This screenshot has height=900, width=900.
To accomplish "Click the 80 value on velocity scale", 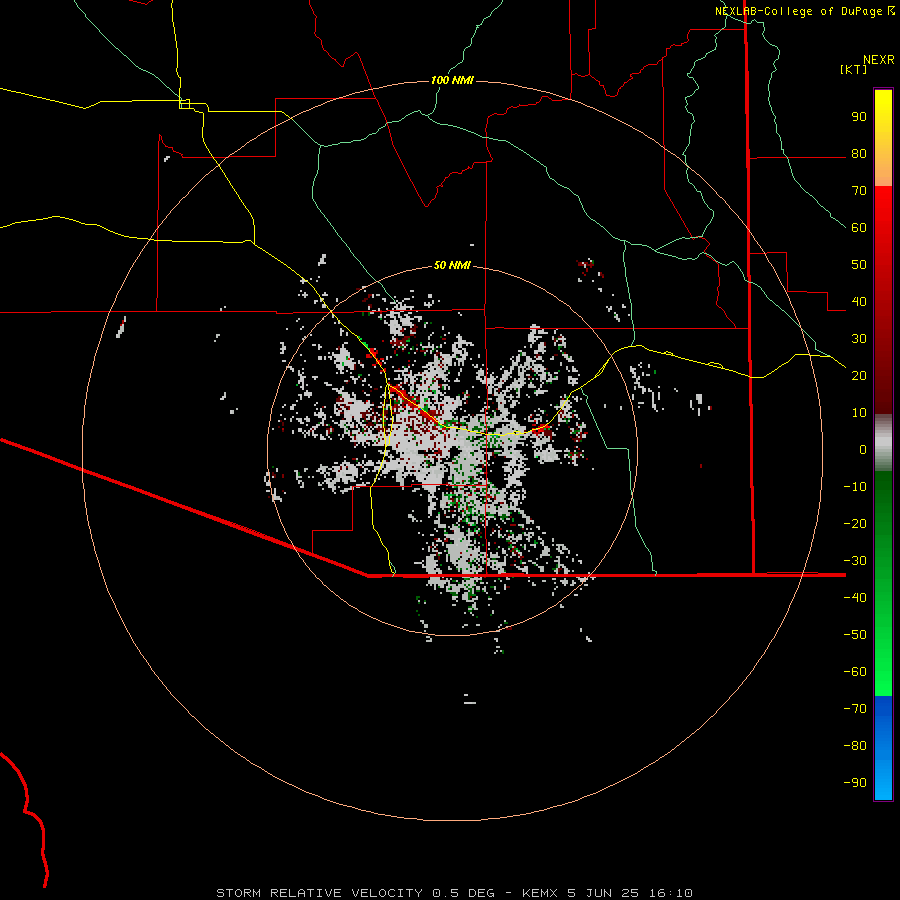I will coord(859,154).
